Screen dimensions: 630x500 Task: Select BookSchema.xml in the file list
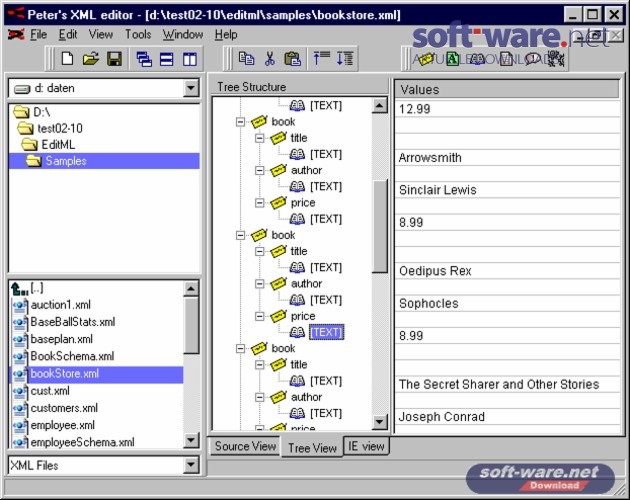point(72,356)
